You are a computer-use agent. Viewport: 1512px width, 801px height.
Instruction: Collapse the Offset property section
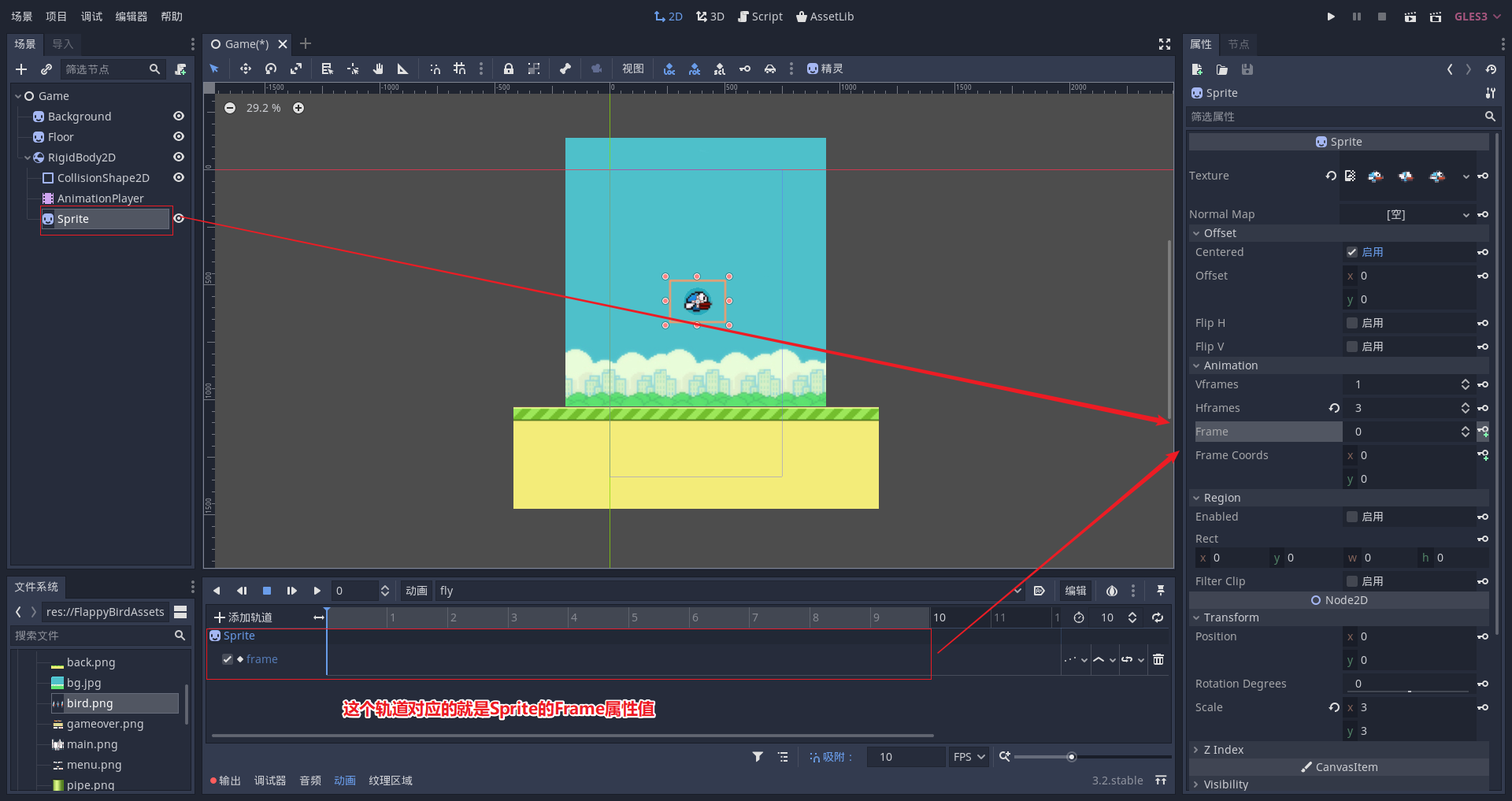pos(1196,233)
